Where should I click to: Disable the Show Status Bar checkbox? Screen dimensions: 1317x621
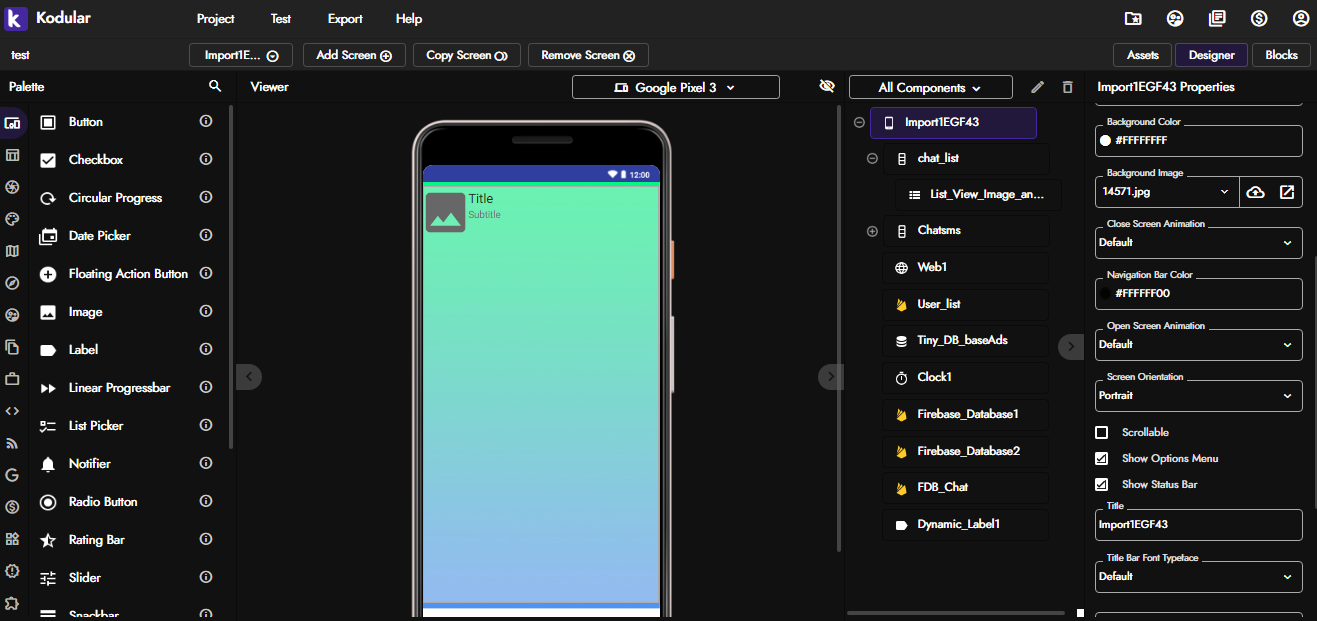click(x=1102, y=485)
